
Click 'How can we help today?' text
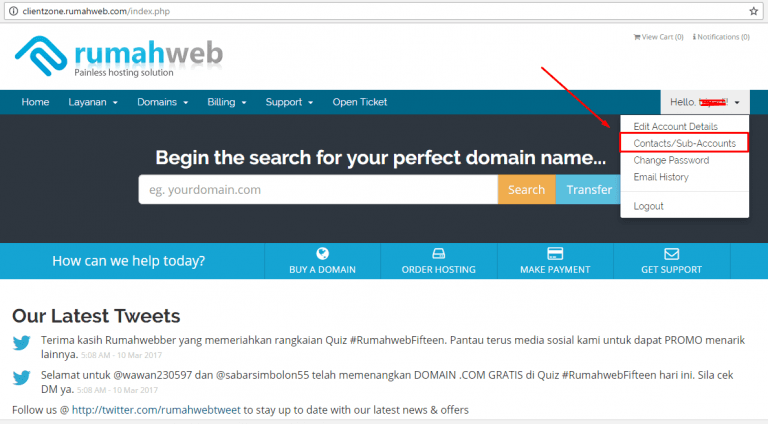pos(128,260)
